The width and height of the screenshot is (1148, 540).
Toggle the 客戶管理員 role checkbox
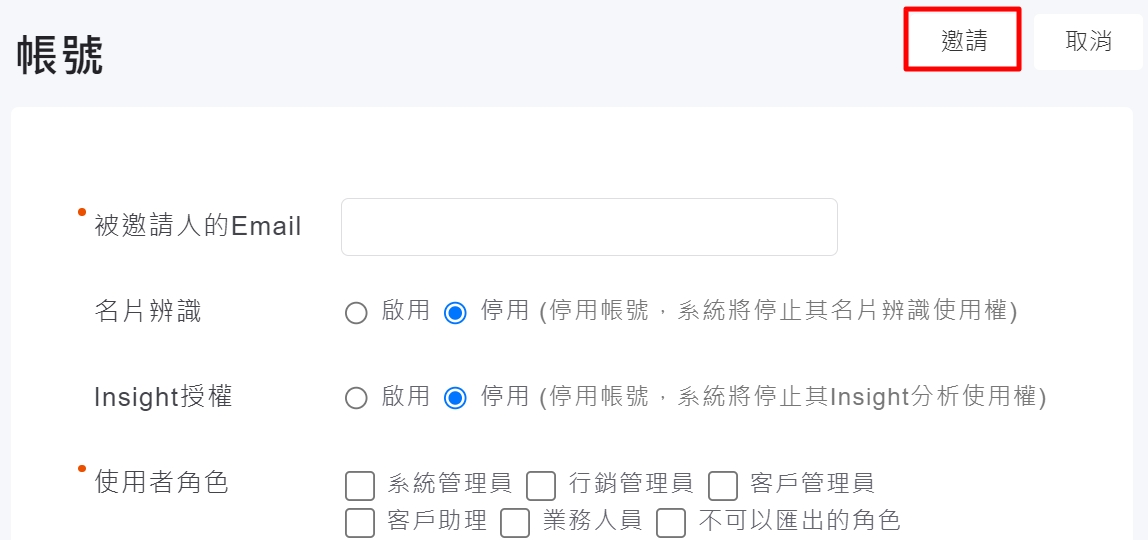coord(722,486)
